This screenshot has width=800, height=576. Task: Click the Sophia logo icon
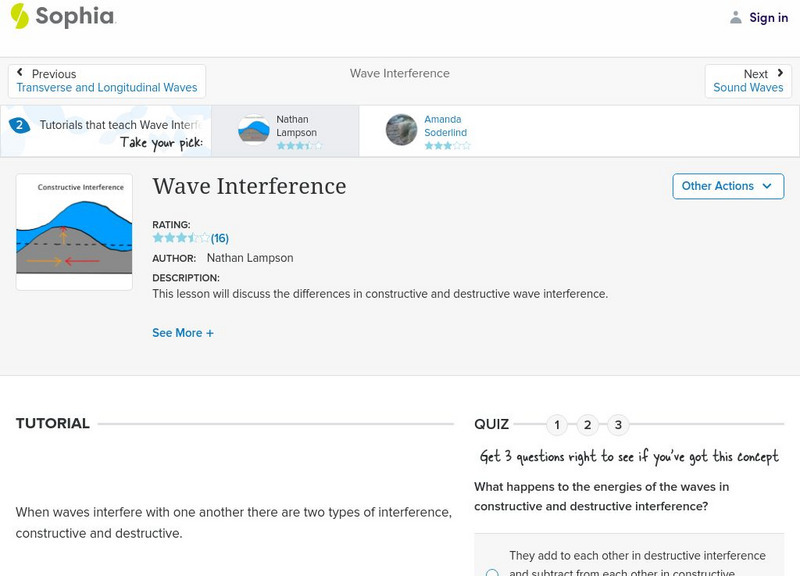(20, 16)
